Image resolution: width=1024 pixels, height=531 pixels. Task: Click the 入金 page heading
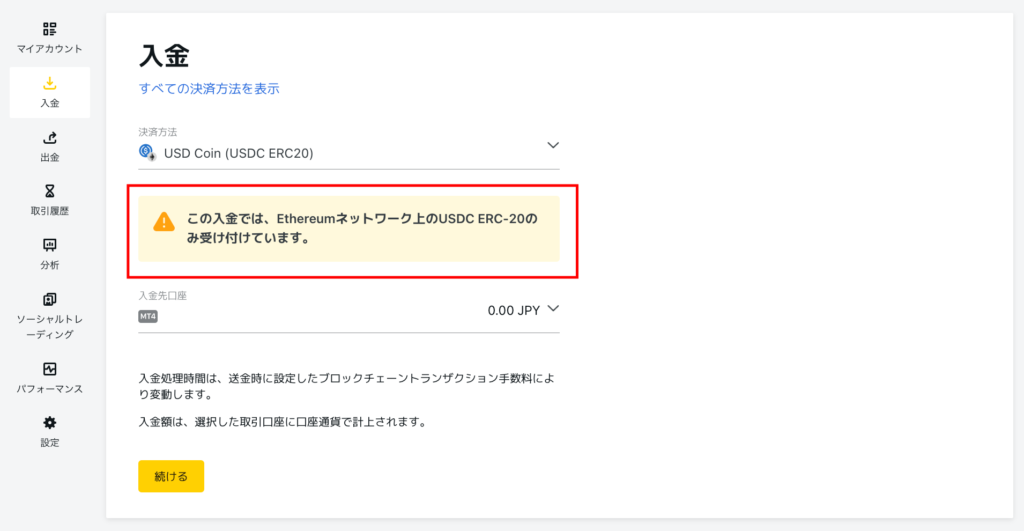[x=164, y=55]
